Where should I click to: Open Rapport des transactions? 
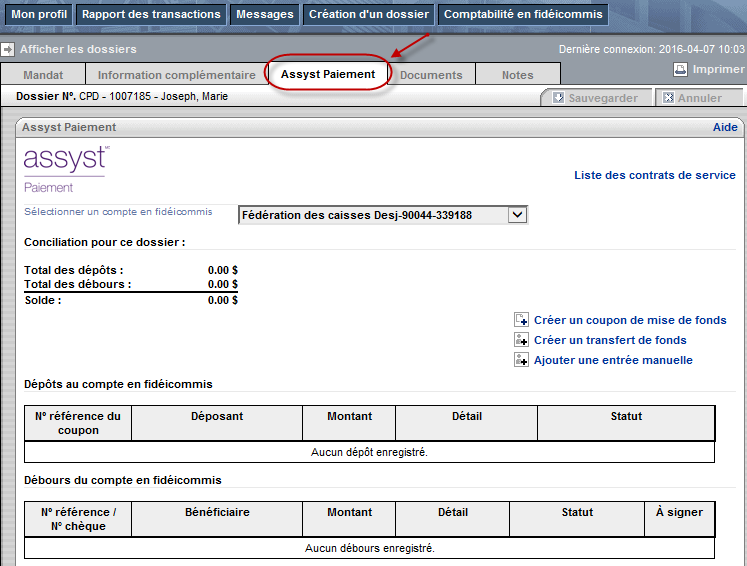(151, 15)
